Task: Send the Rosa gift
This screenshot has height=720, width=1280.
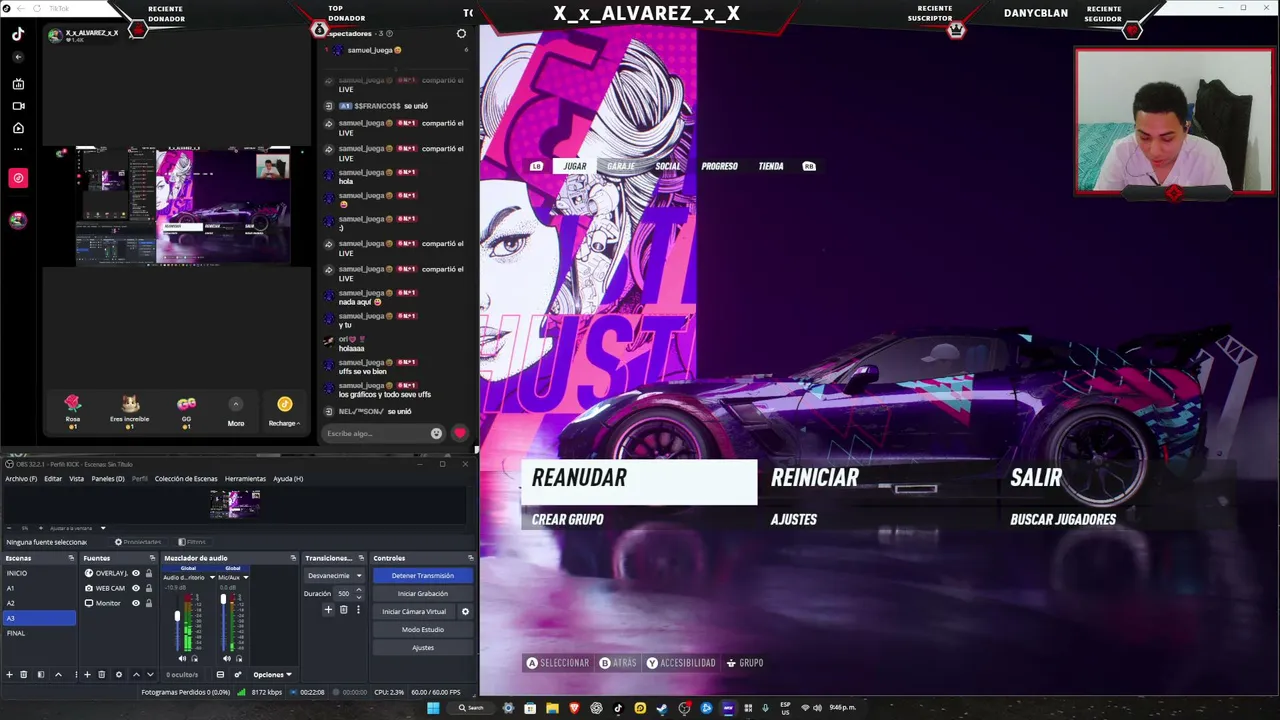Action: point(72,410)
